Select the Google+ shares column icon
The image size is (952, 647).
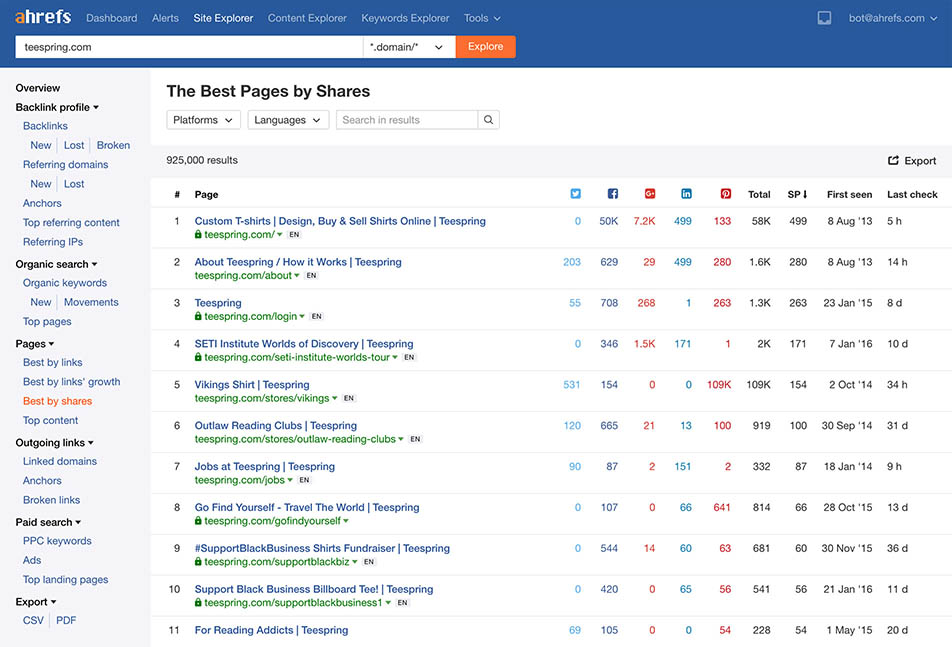click(x=648, y=194)
